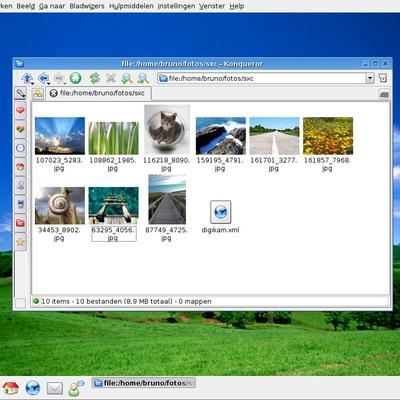Click the file name 161857_7968.jpg
This screenshot has height=400, width=400.
327,164
